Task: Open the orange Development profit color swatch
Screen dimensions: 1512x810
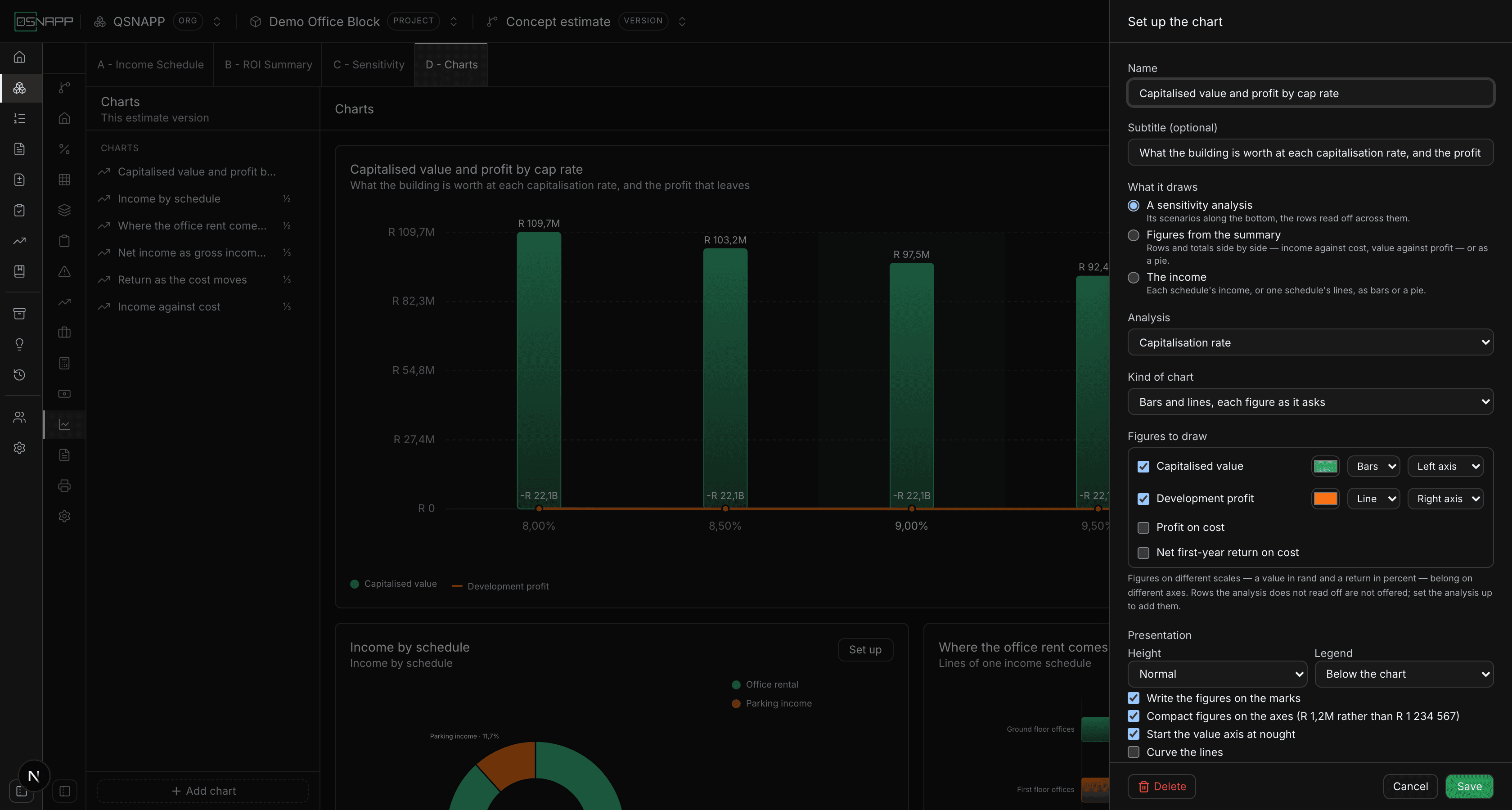Action: coord(1325,498)
